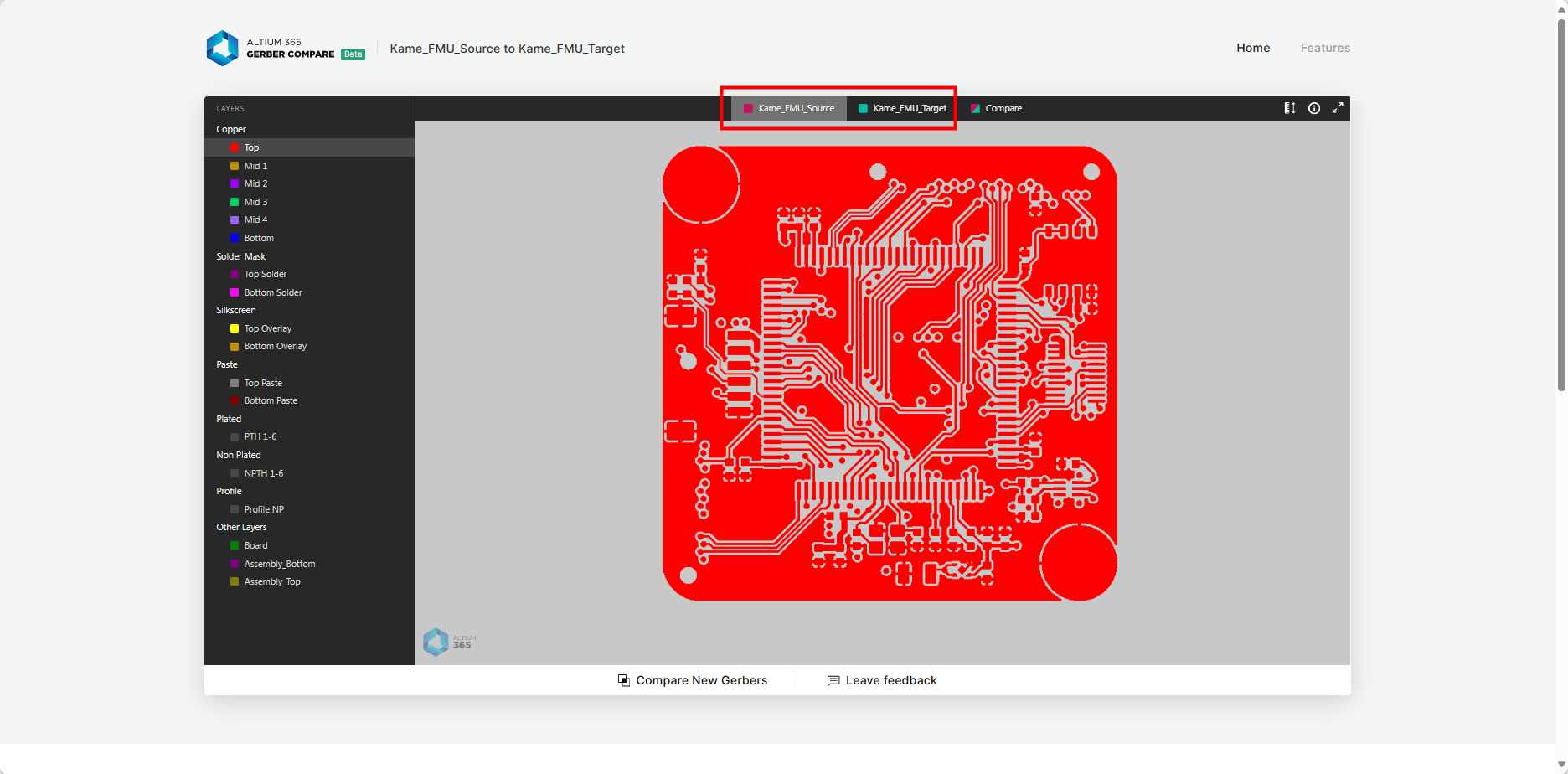This screenshot has width=1568, height=774.
Task: Click the Altium 365 Gerber Compare logo
Action: 223,49
